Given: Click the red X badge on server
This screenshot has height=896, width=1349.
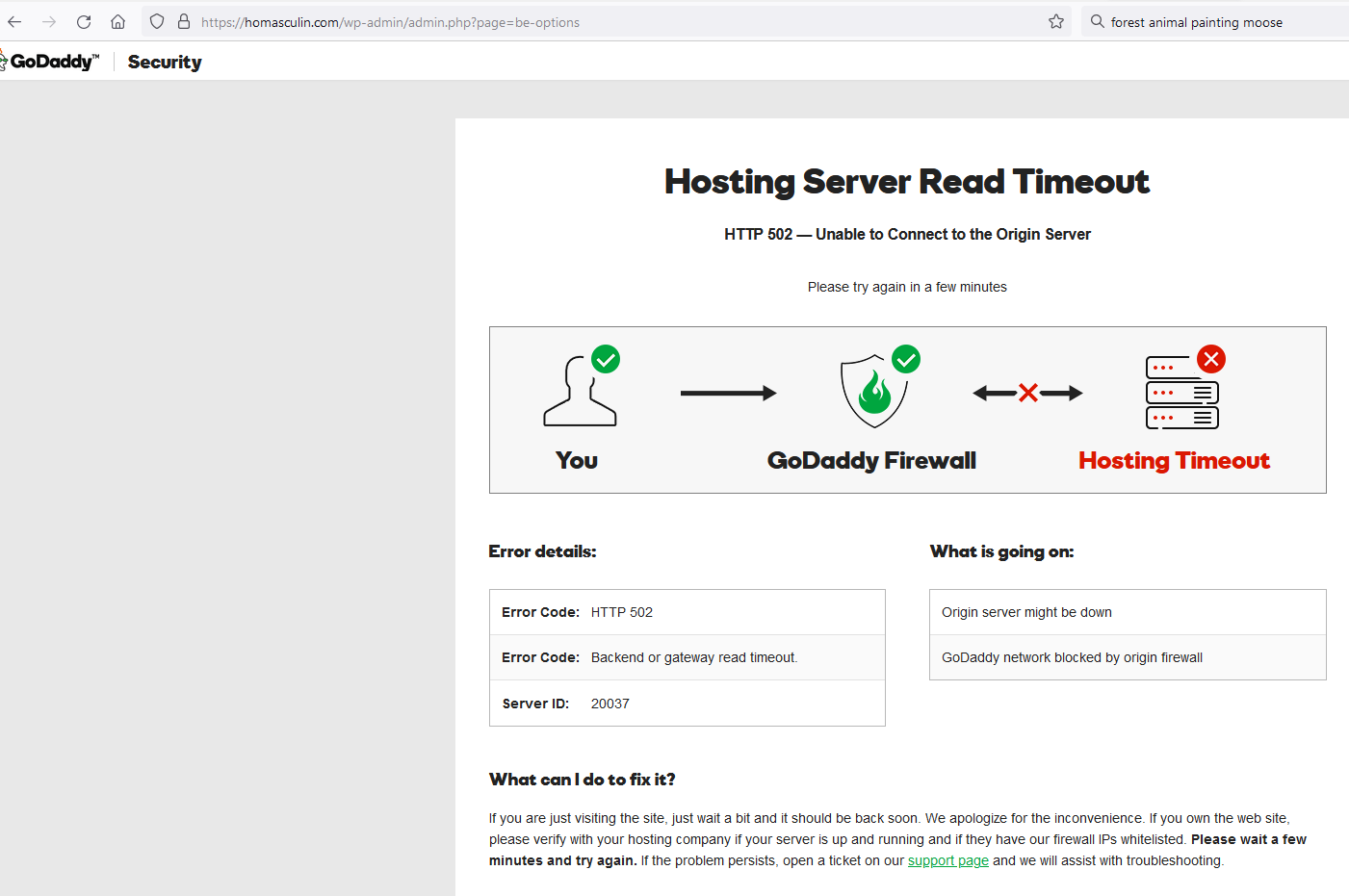Looking at the screenshot, I should point(1211,359).
